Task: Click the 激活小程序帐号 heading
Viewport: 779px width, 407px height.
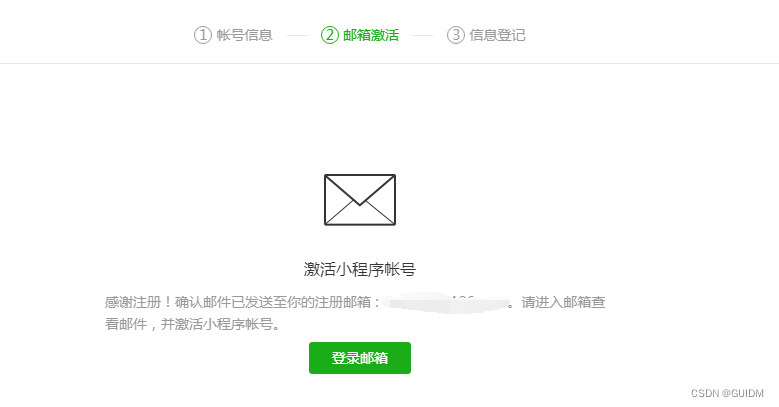Action: click(x=360, y=269)
